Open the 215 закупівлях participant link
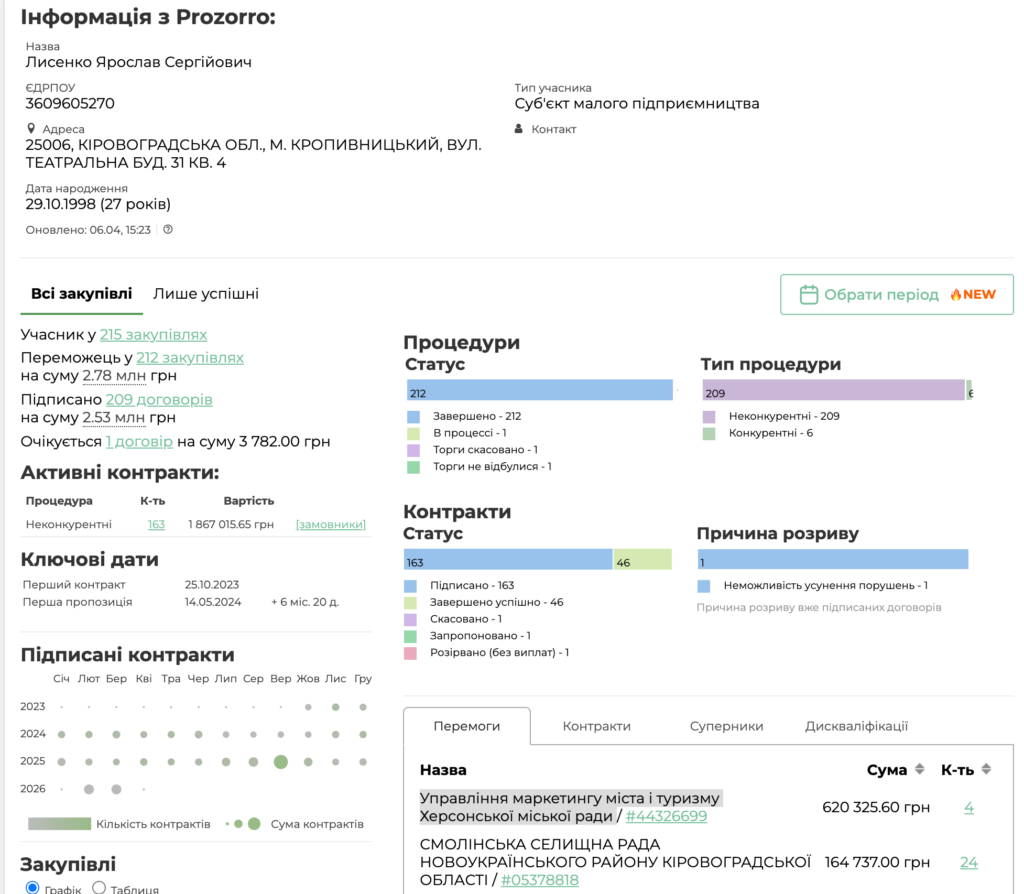This screenshot has height=894, width=1024. coord(153,335)
